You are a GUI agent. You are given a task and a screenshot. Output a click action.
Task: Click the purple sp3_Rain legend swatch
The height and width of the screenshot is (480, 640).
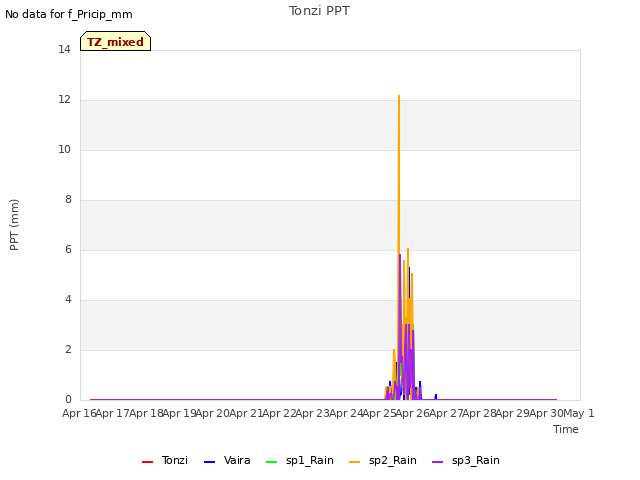coord(438,462)
